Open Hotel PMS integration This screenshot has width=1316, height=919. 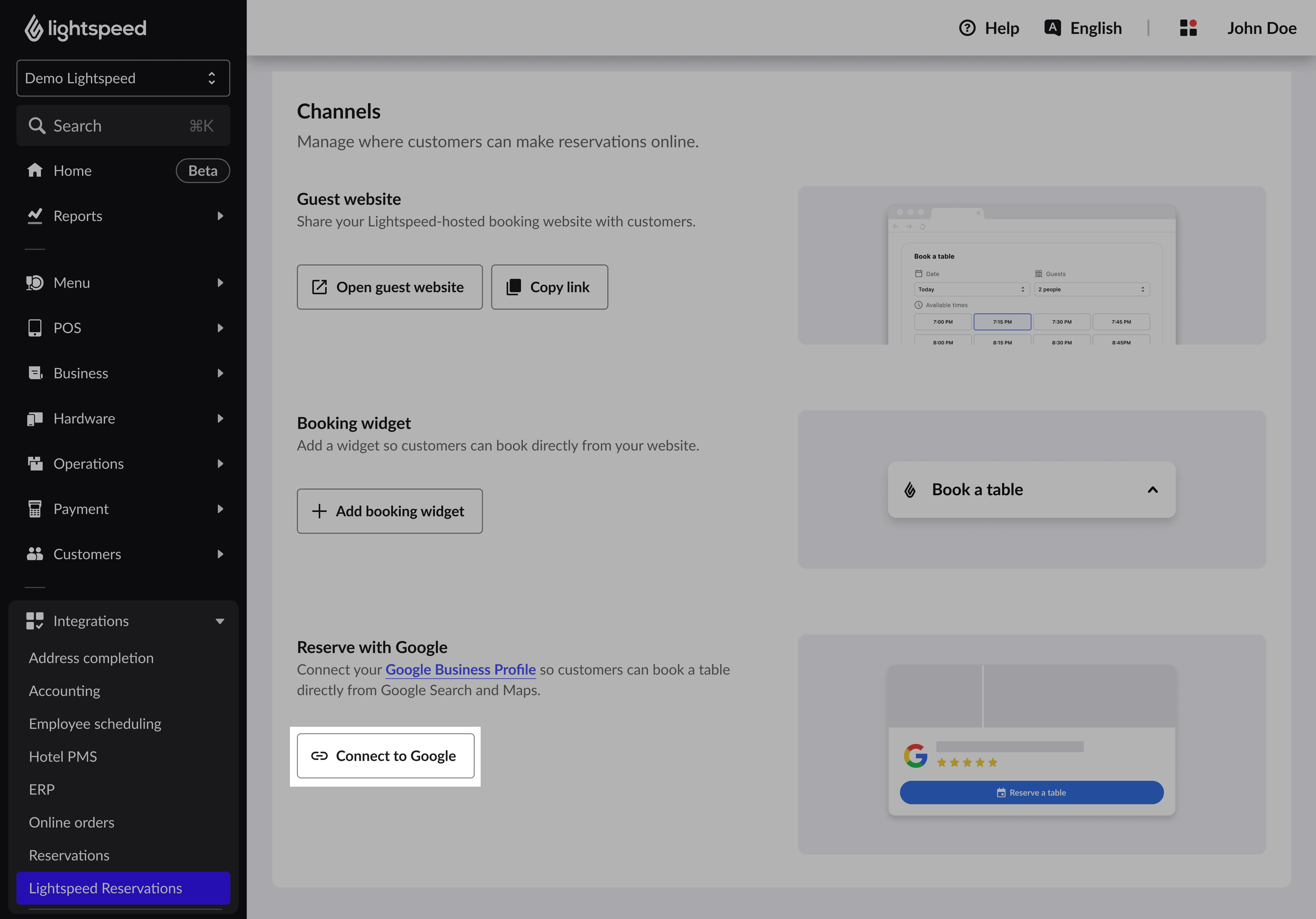pos(63,756)
